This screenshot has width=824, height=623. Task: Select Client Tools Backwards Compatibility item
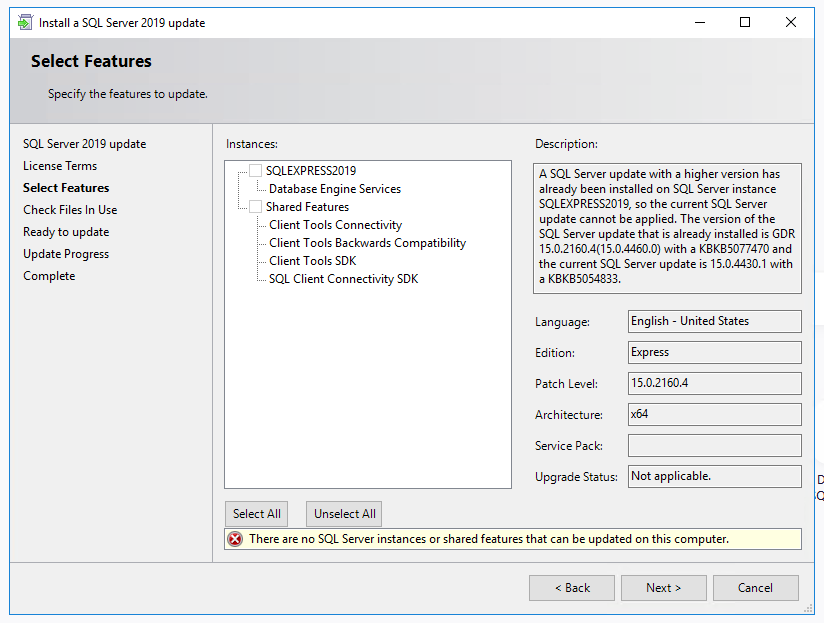pos(367,243)
